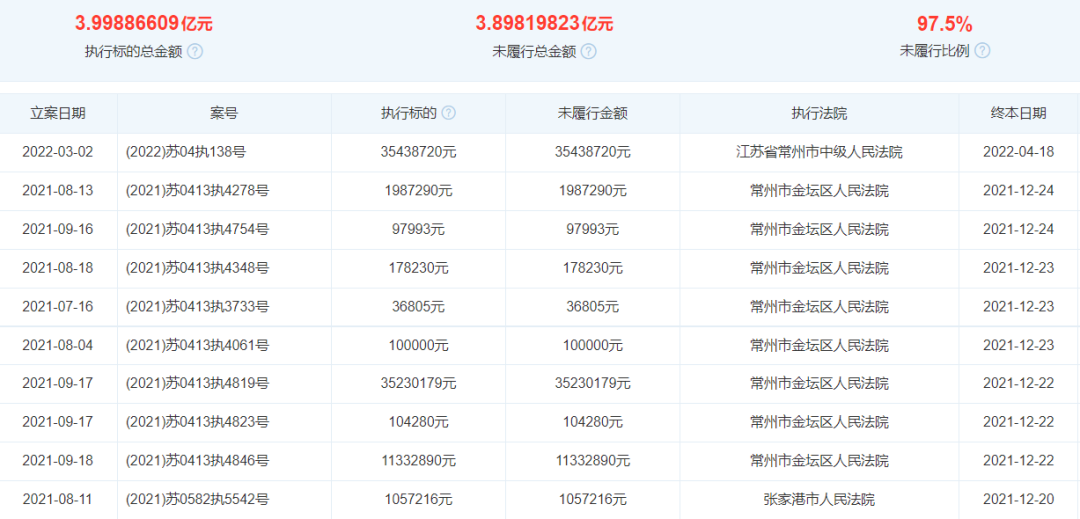Open case (2021)苏0413执3733号

pos(197,307)
